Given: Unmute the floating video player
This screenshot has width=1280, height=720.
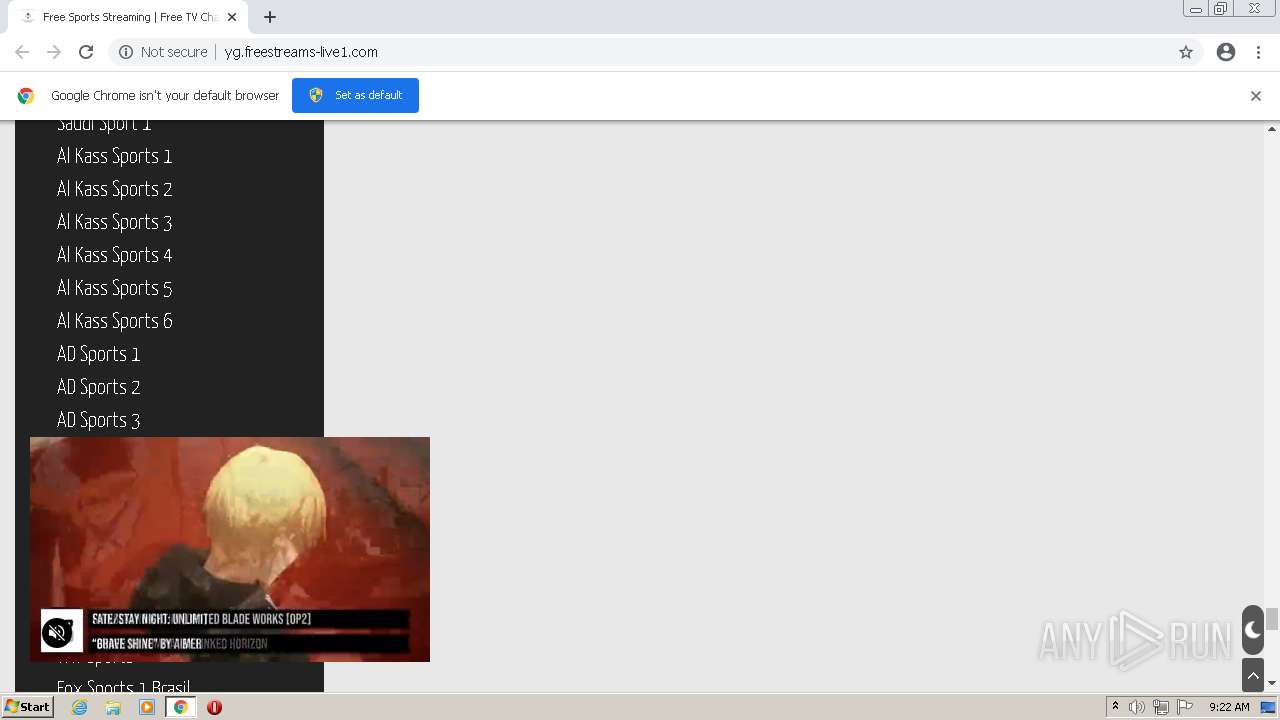Looking at the screenshot, I should click(57, 632).
